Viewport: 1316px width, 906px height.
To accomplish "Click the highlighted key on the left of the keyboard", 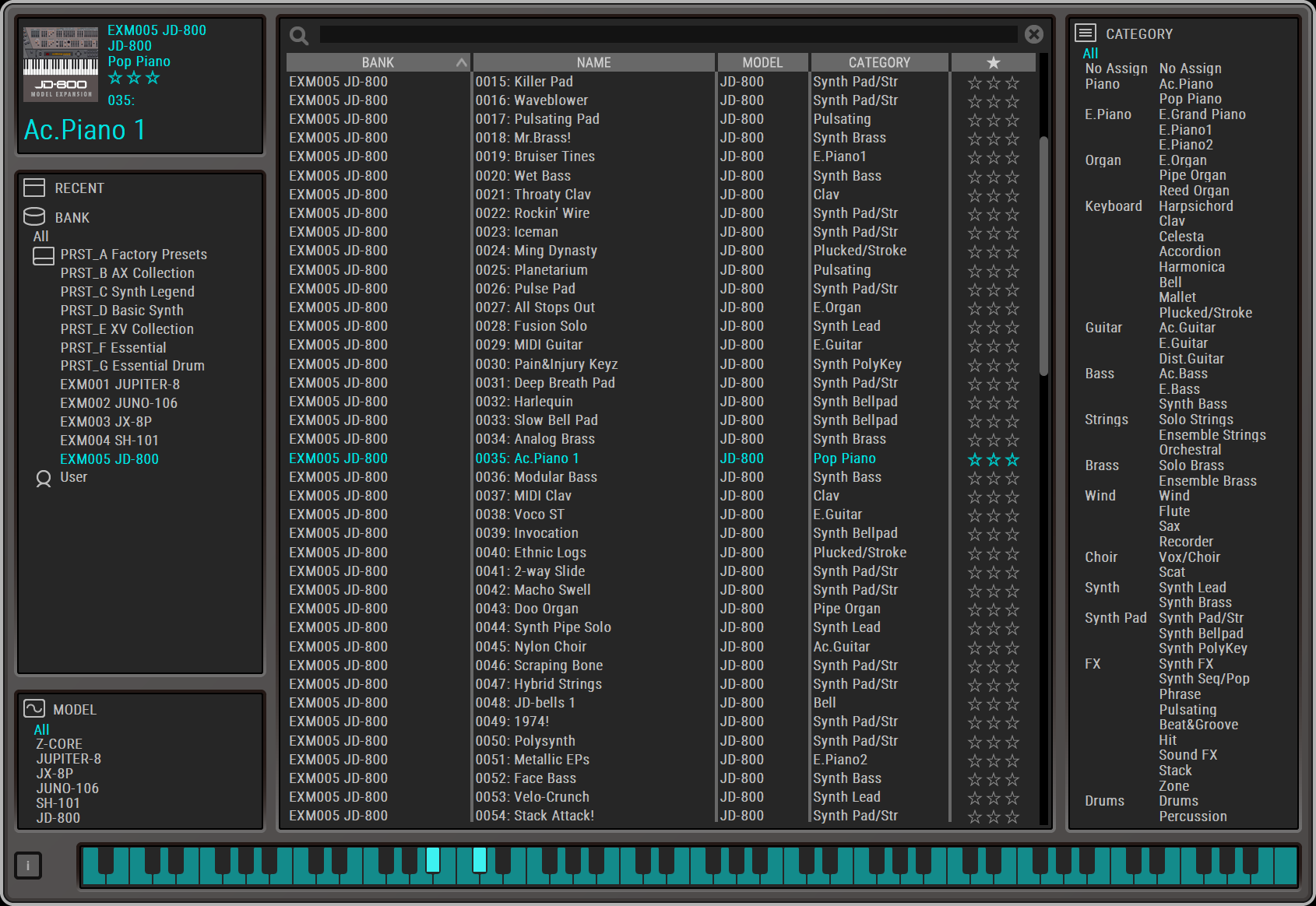I will pos(433,859).
